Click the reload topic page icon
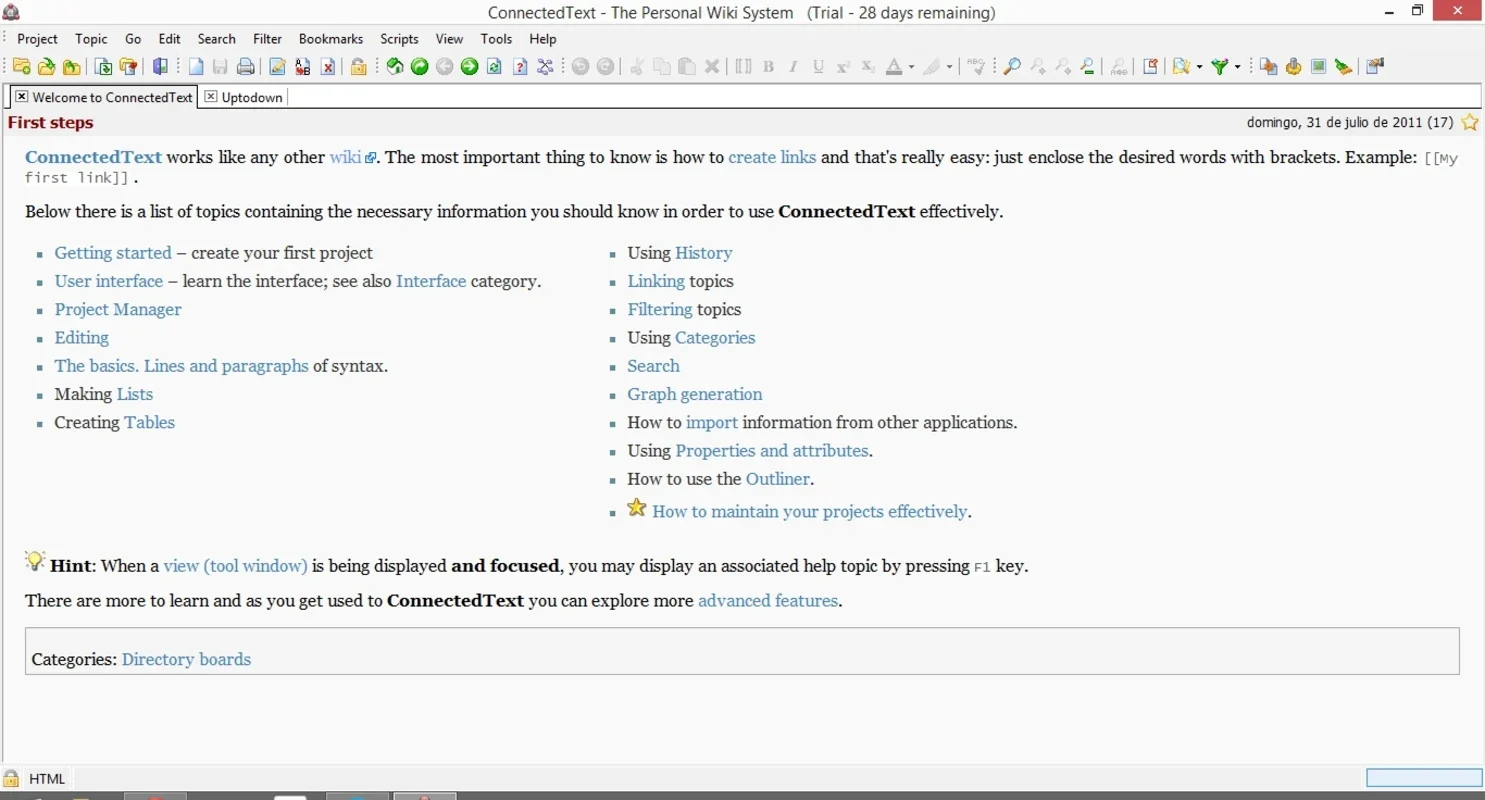 [494, 67]
